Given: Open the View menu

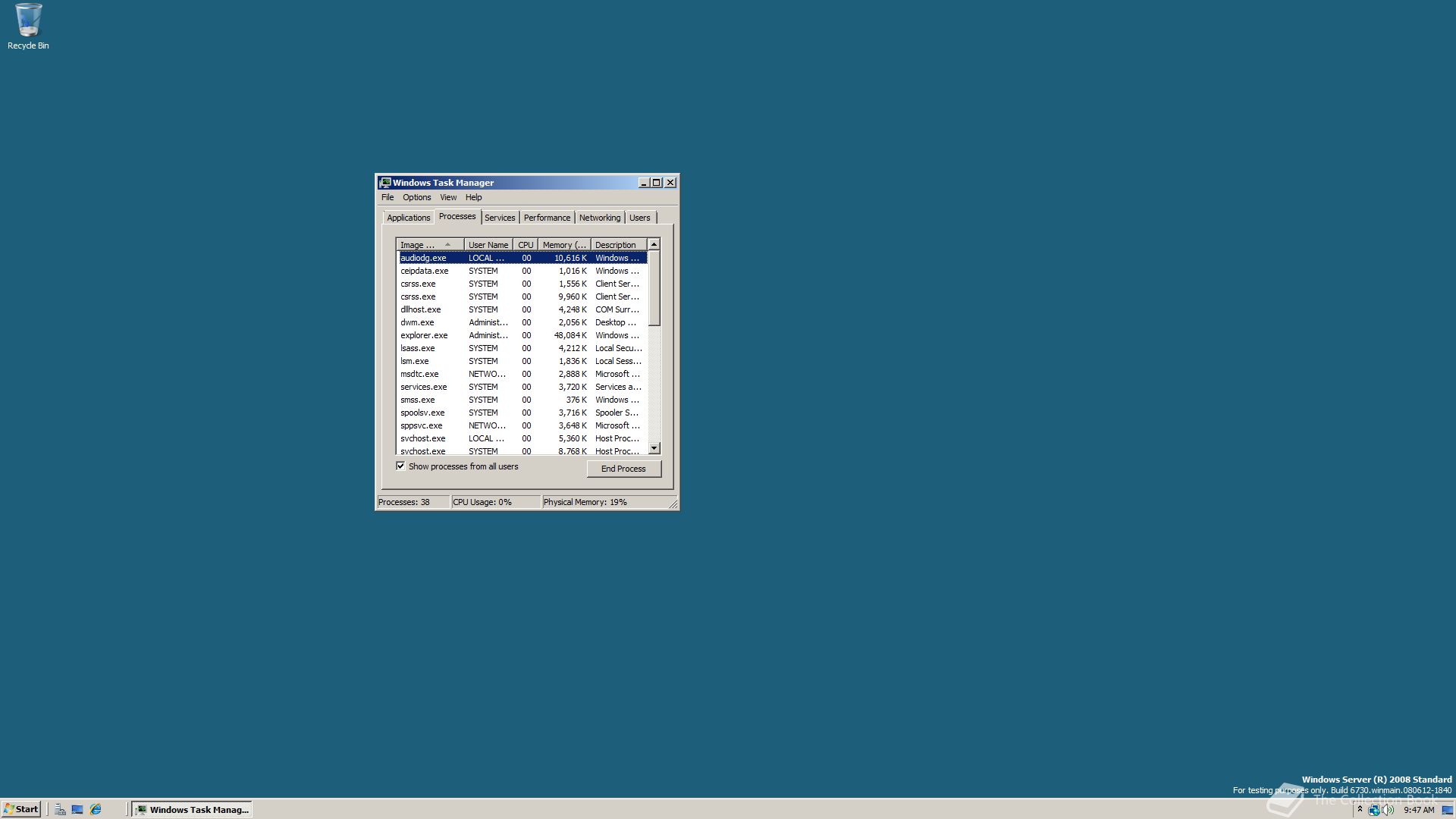Looking at the screenshot, I should pos(448,197).
